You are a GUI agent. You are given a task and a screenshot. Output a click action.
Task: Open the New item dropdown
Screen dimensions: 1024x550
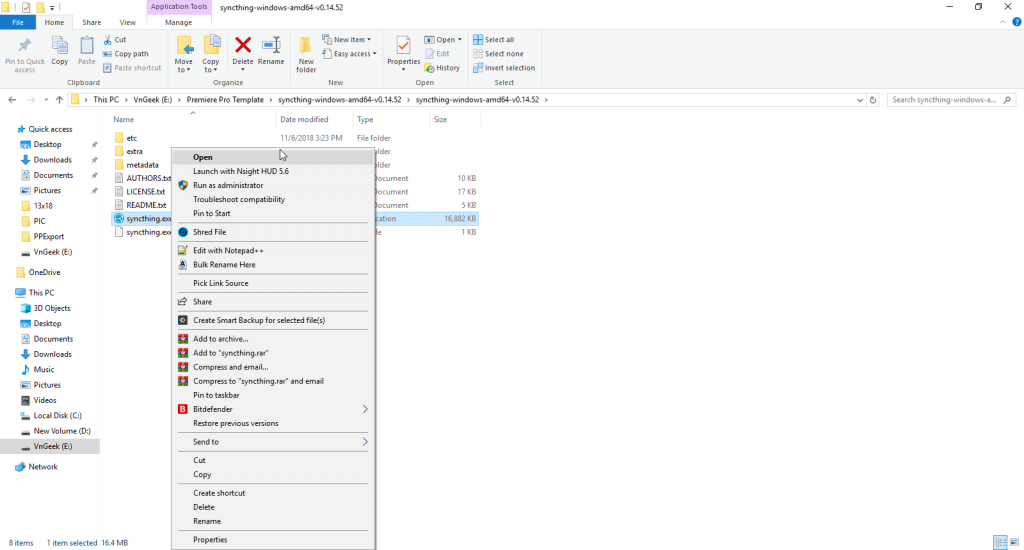[x=347, y=40]
